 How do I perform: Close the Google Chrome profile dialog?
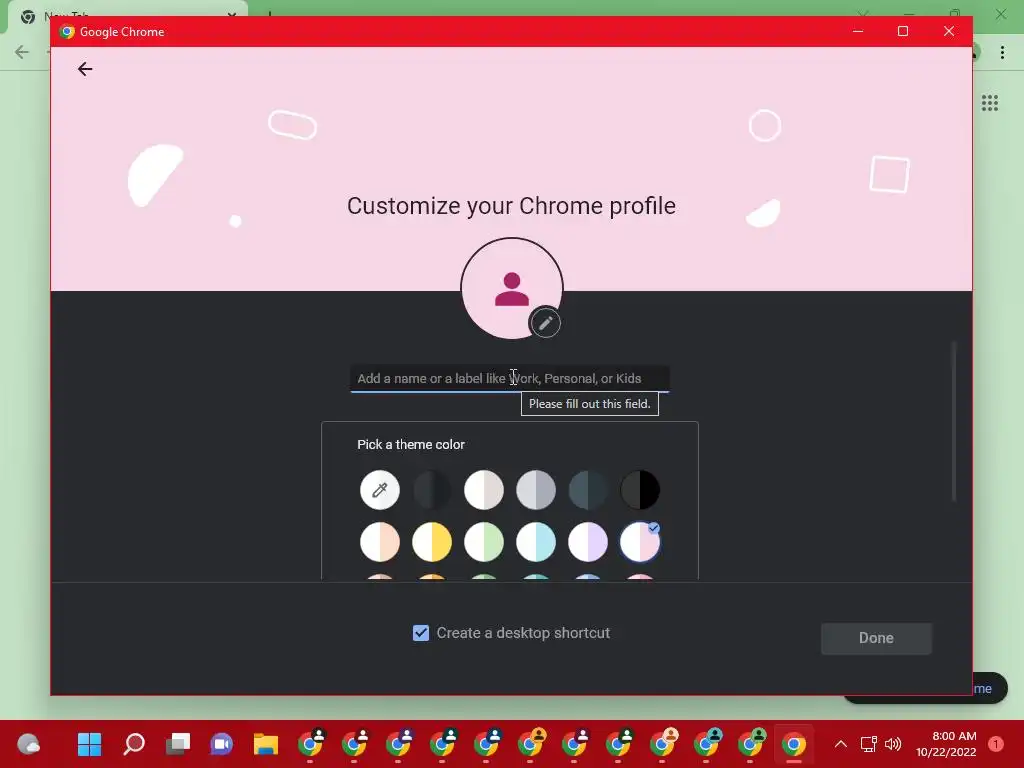point(949,31)
